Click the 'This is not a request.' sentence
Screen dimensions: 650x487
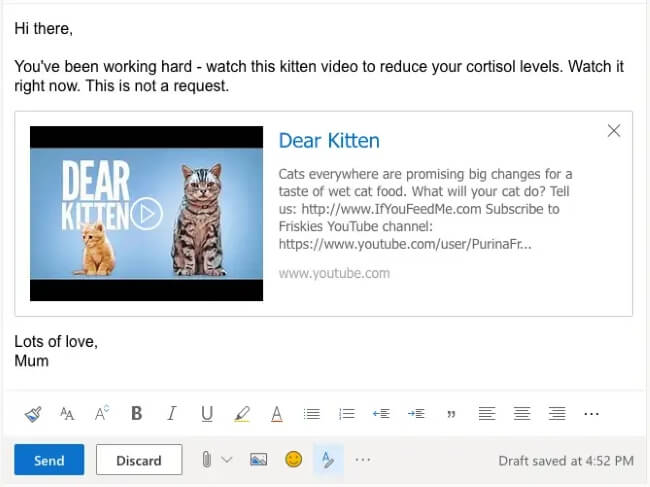pyautogui.click(x=158, y=86)
